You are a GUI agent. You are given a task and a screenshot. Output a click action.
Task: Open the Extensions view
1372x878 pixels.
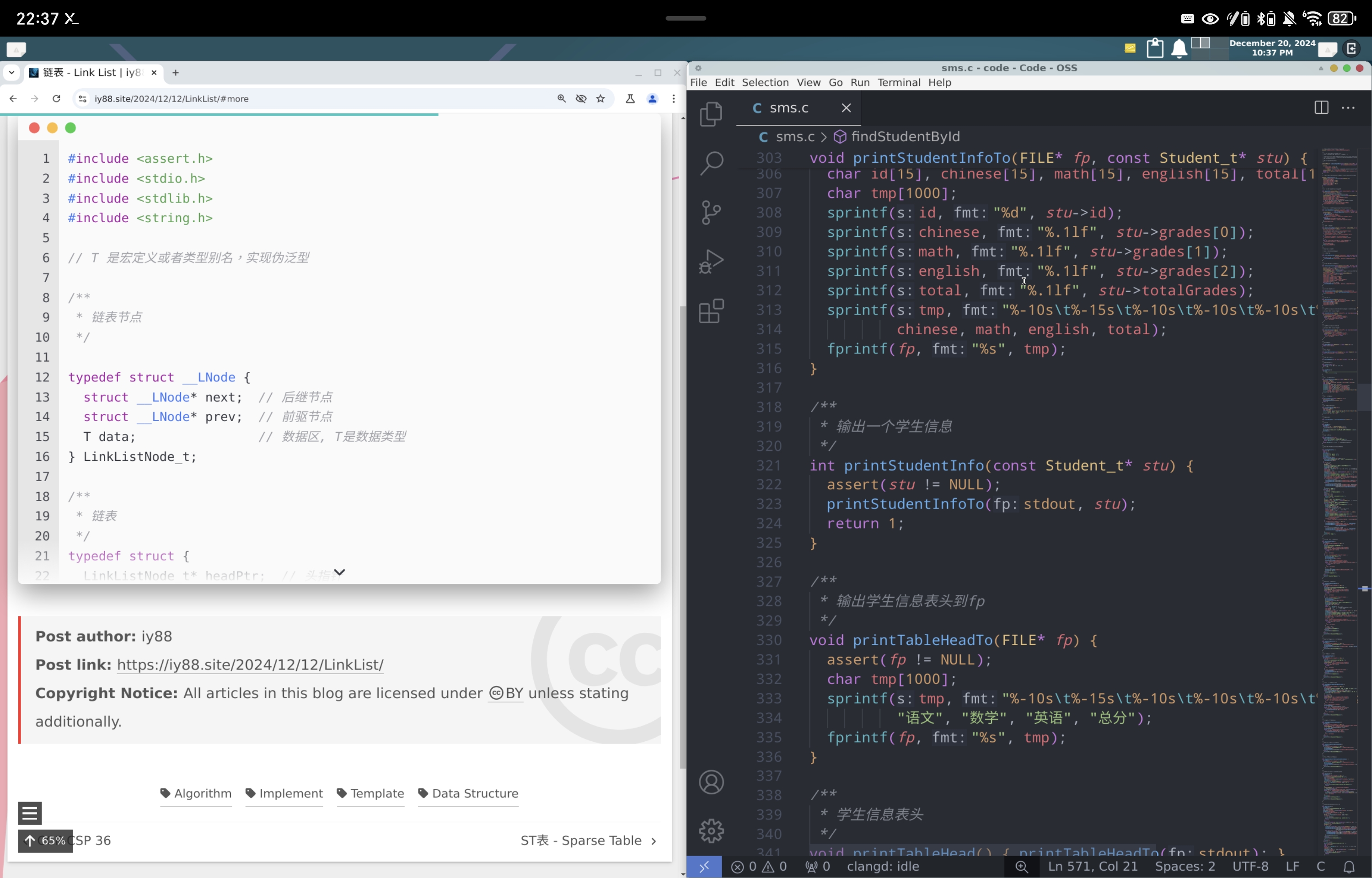[x=711, y=311]
